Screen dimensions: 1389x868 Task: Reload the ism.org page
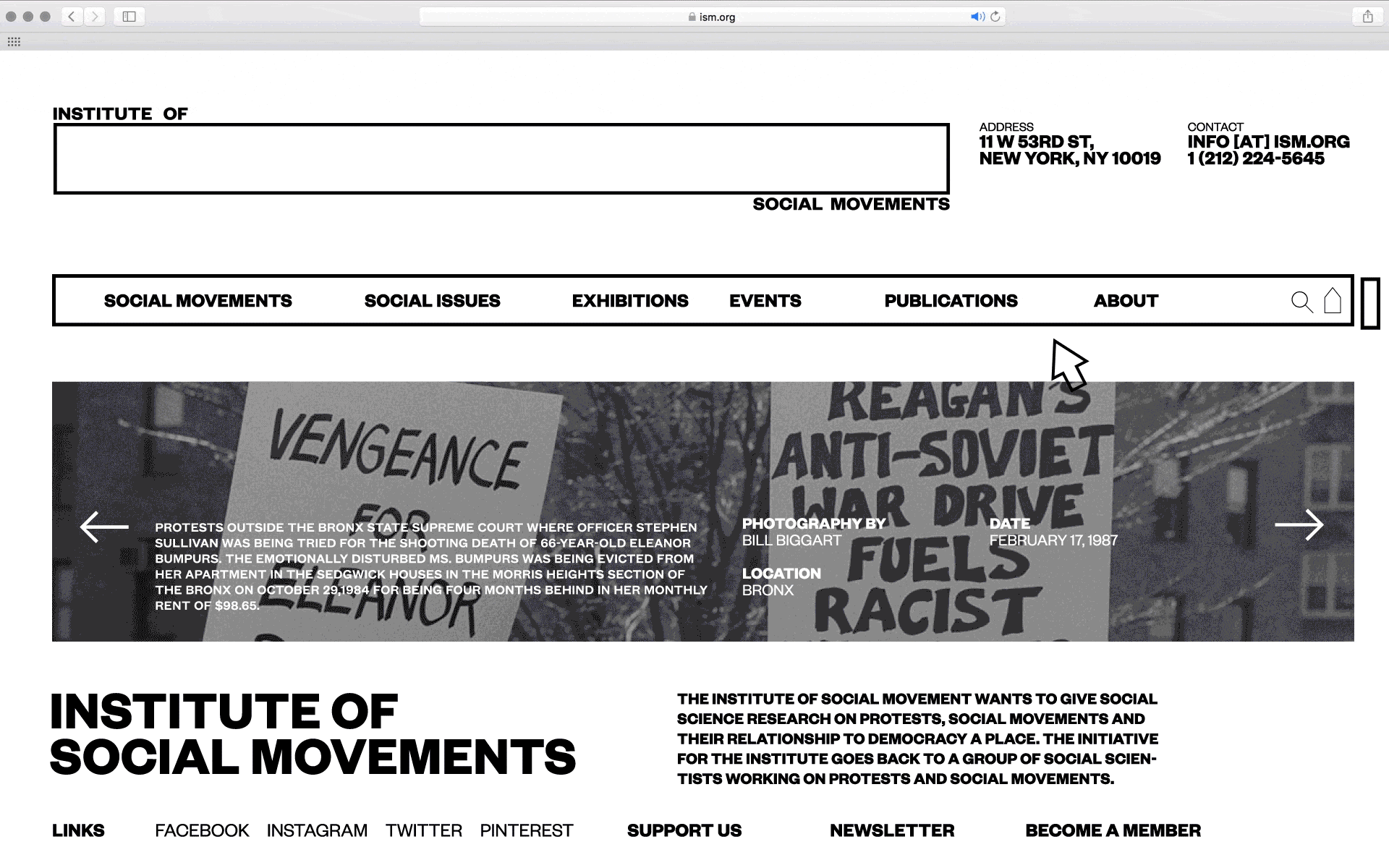pyautogui.click(x=995, y=17)
